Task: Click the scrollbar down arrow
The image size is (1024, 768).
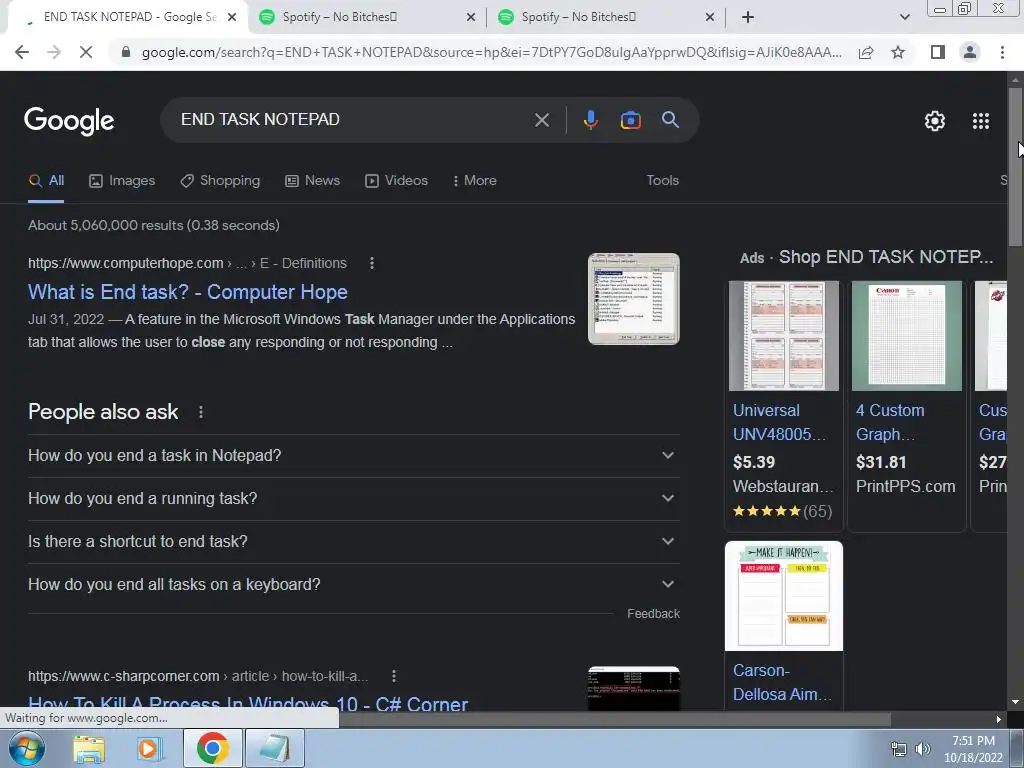Action: [1015, 703]
